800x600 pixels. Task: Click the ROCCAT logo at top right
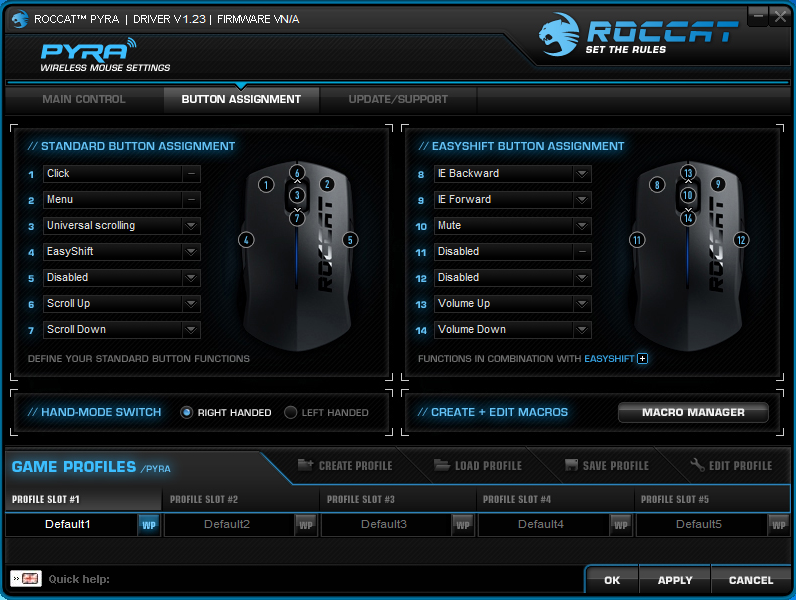[638, 34]
